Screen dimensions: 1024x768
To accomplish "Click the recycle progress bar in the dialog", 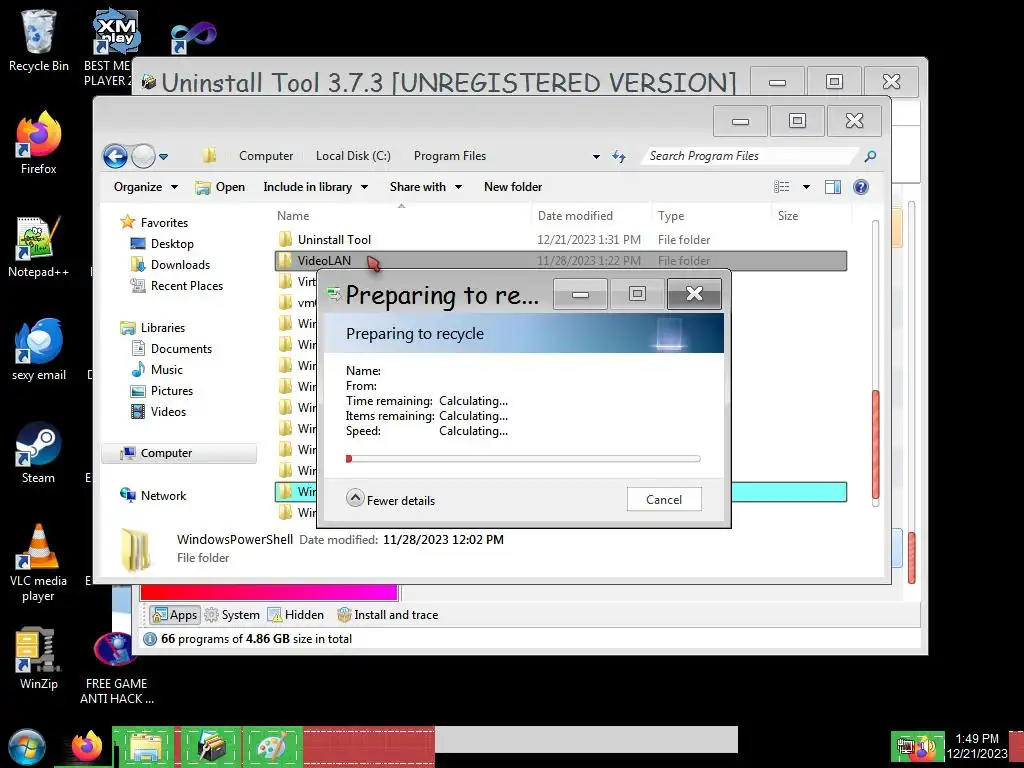I will pyautogui.click(x=523, y=458).
